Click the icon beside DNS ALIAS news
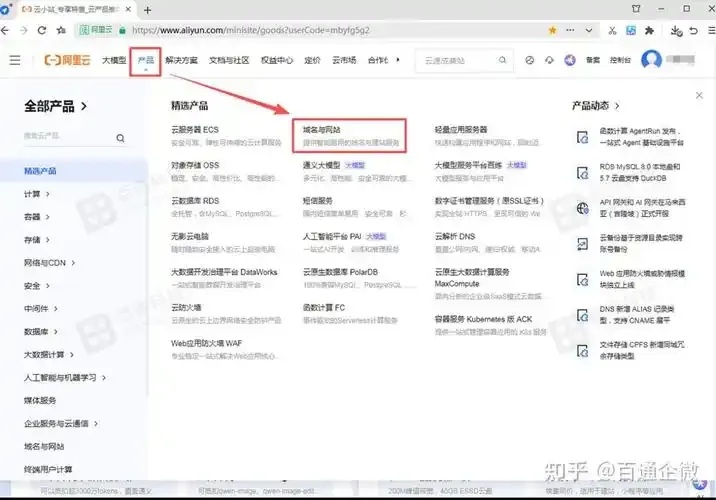This screenshot has width=716, height=500. (583, 315)
